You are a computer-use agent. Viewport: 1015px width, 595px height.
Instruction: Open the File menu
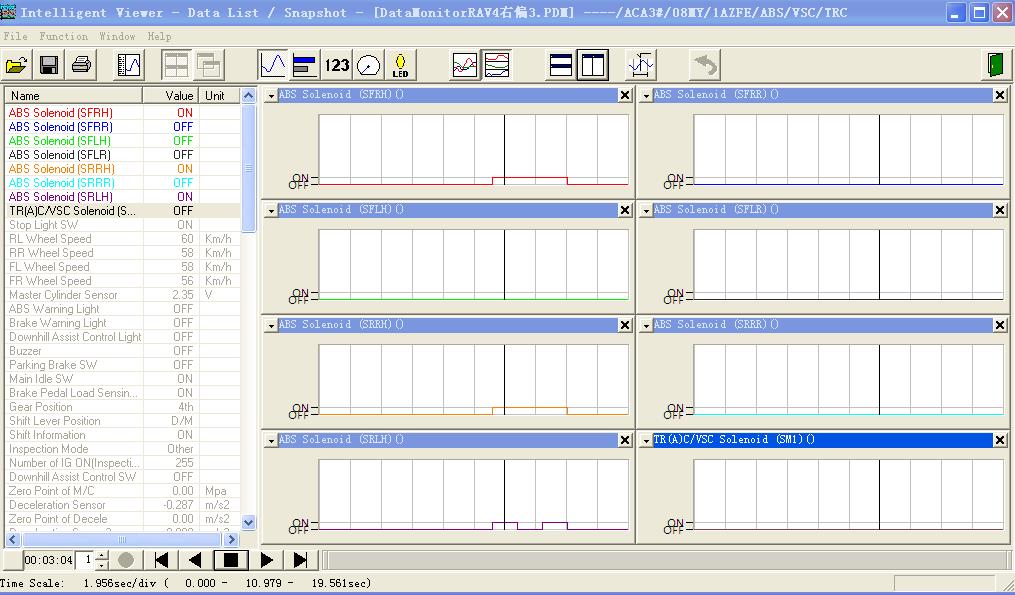[x=16, y=36]
